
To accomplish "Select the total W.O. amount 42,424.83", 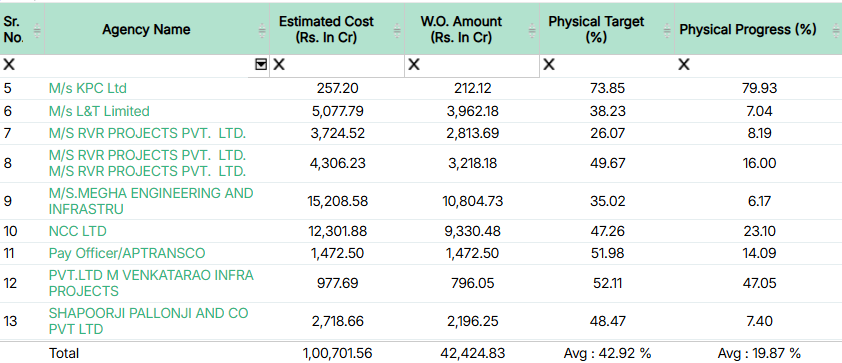I will pos(473,353).
